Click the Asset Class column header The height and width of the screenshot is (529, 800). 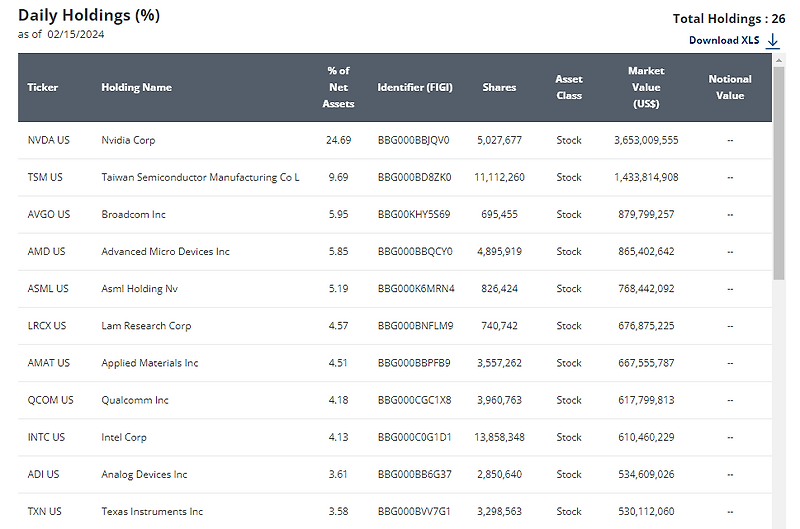click(569, 87)
